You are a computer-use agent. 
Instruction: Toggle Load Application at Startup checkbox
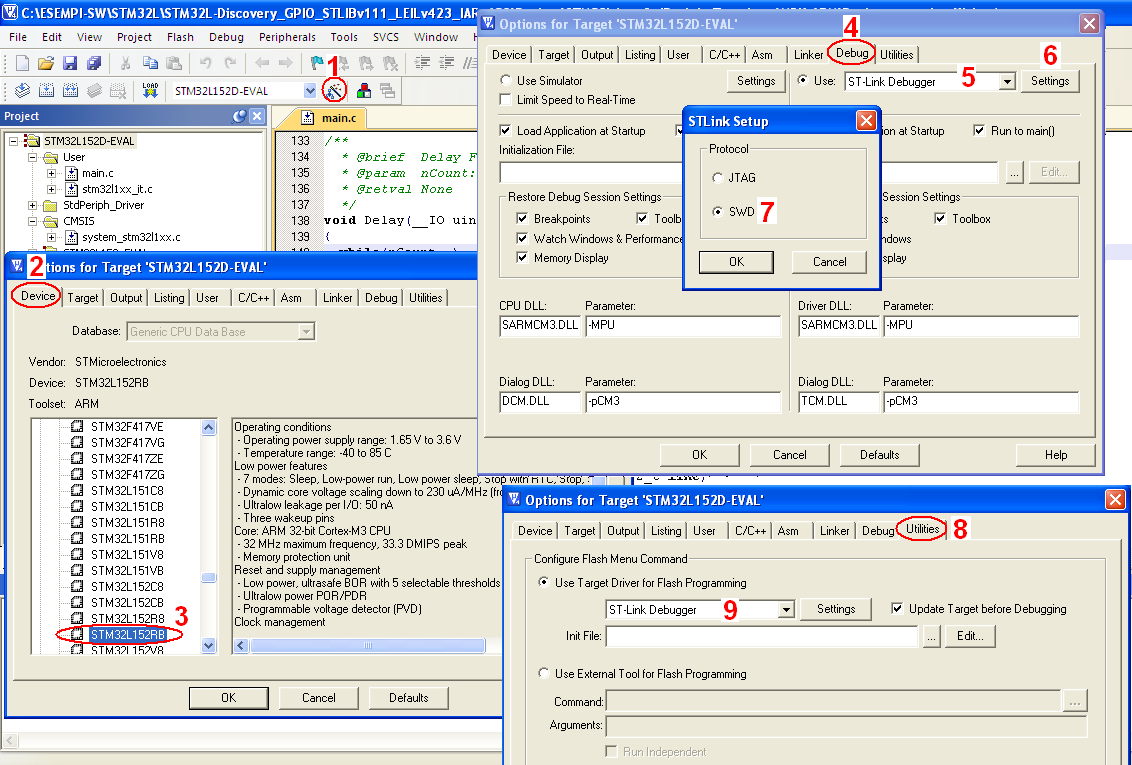pyautogui.click(x=505, y=131)
